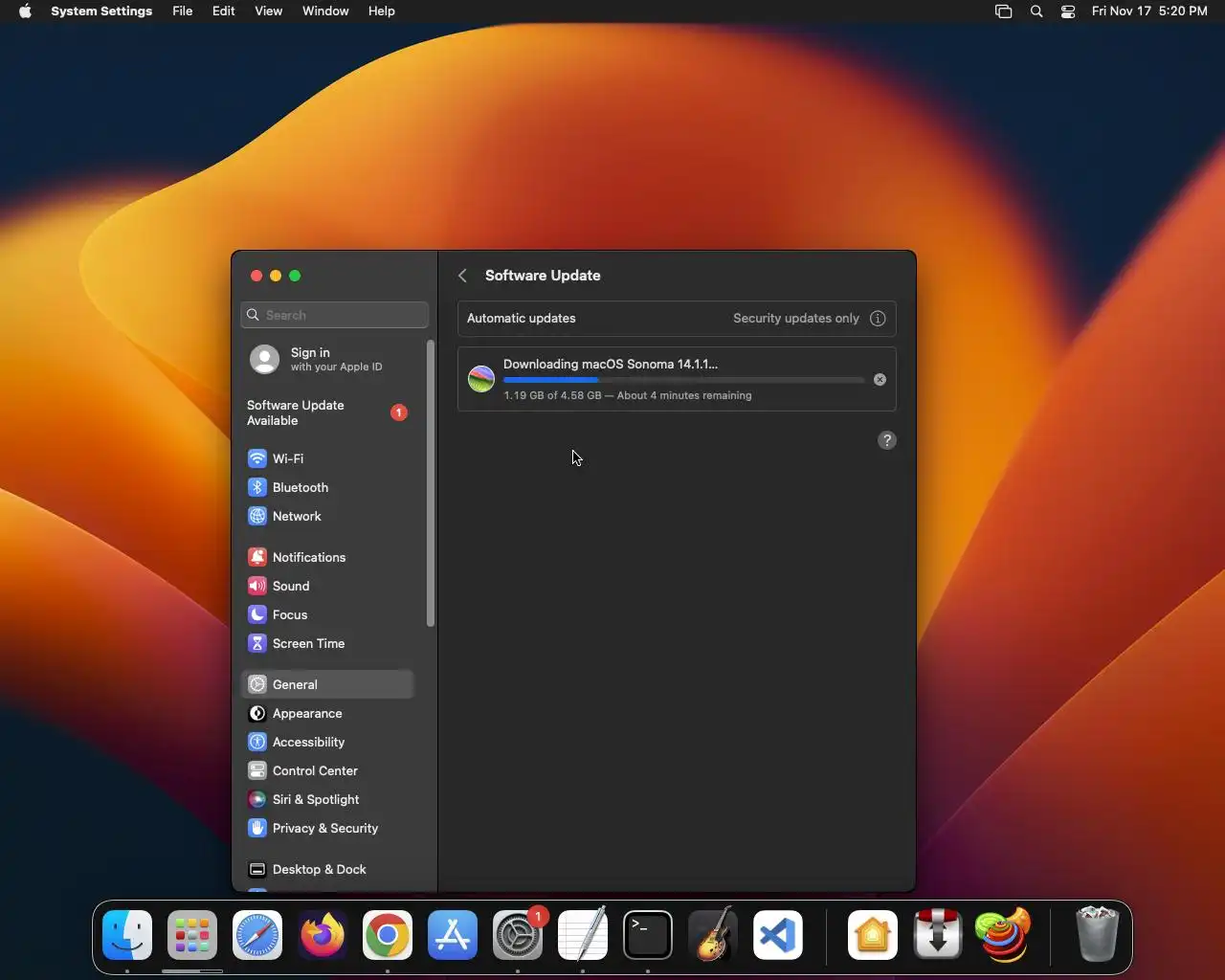Click the sidebar scrollbar

[x=431, y=483]
